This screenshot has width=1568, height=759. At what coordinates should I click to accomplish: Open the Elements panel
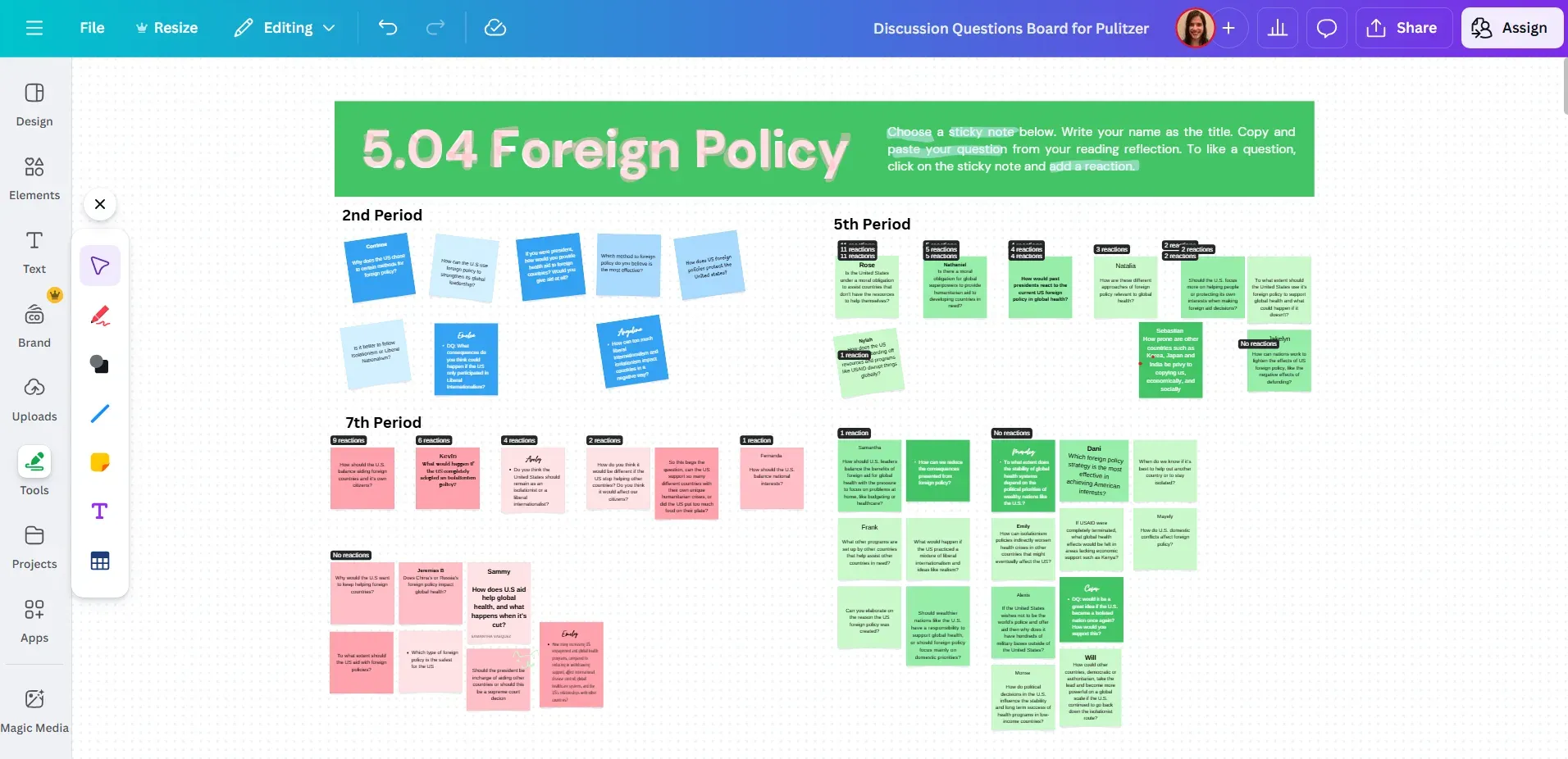(34, 179)
